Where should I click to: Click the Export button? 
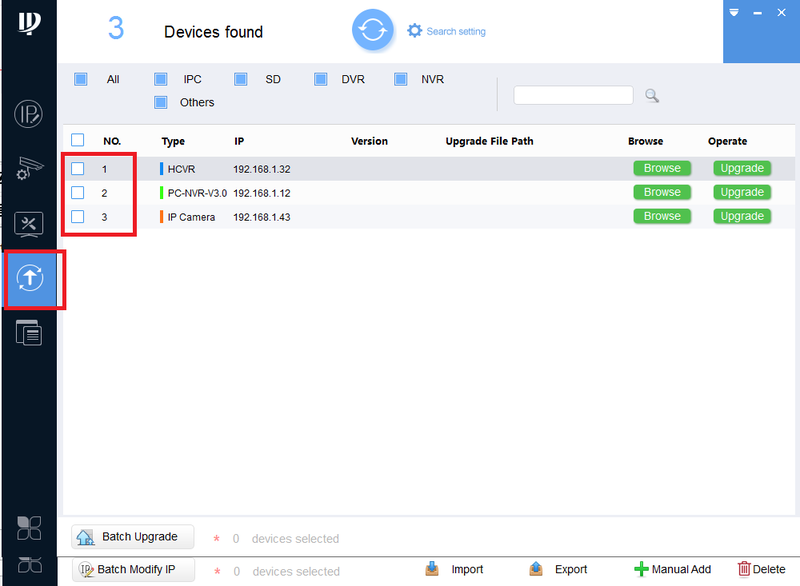(558, 569)
